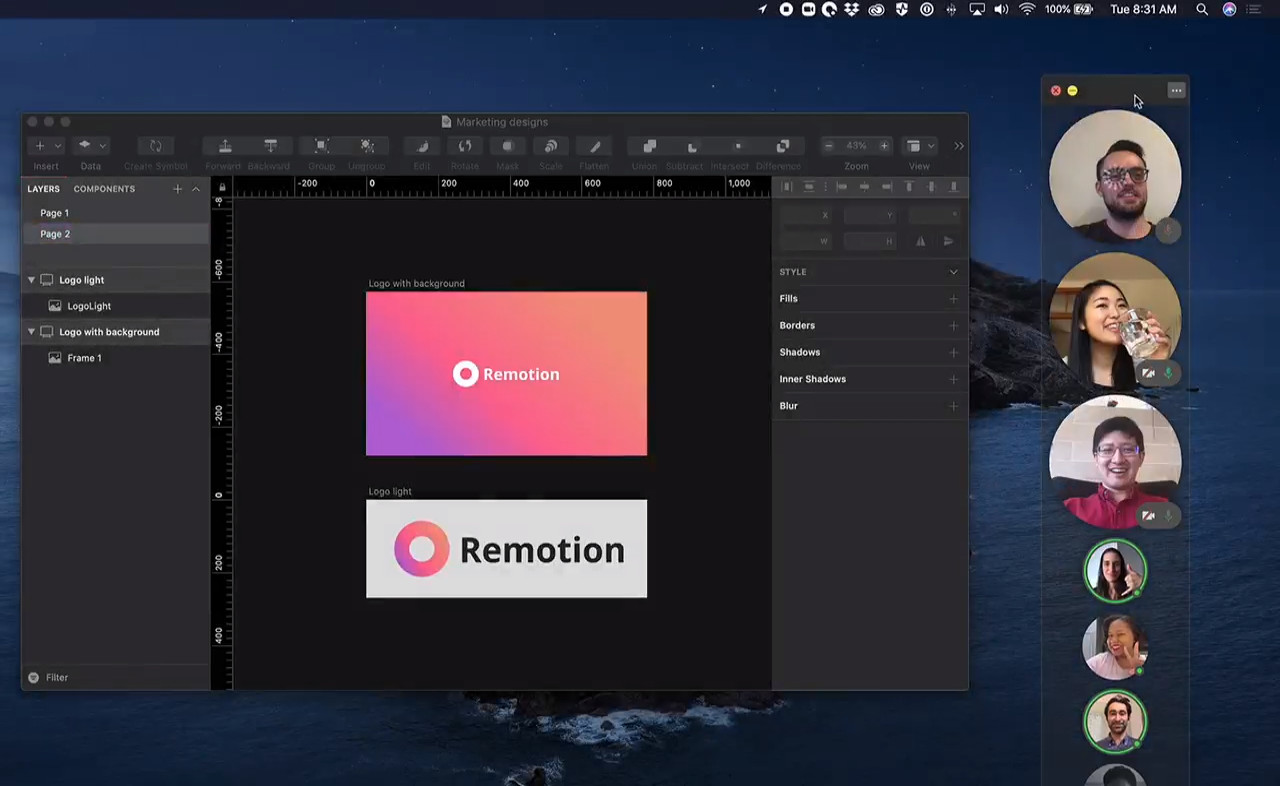The height and width of the screenshot is (786, 1280).
Task: Collapse the STYLE section chevron
Action: click(953, 272)
